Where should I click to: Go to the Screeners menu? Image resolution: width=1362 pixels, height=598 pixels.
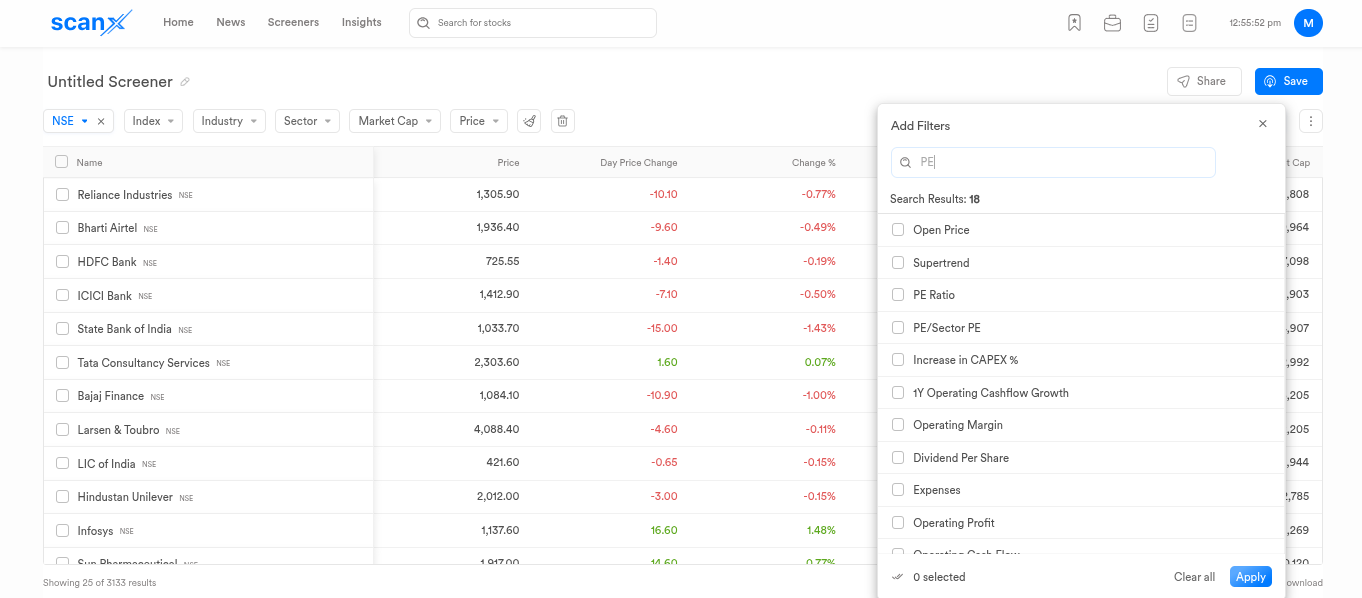pyautogui.click(x=293, y=22)
